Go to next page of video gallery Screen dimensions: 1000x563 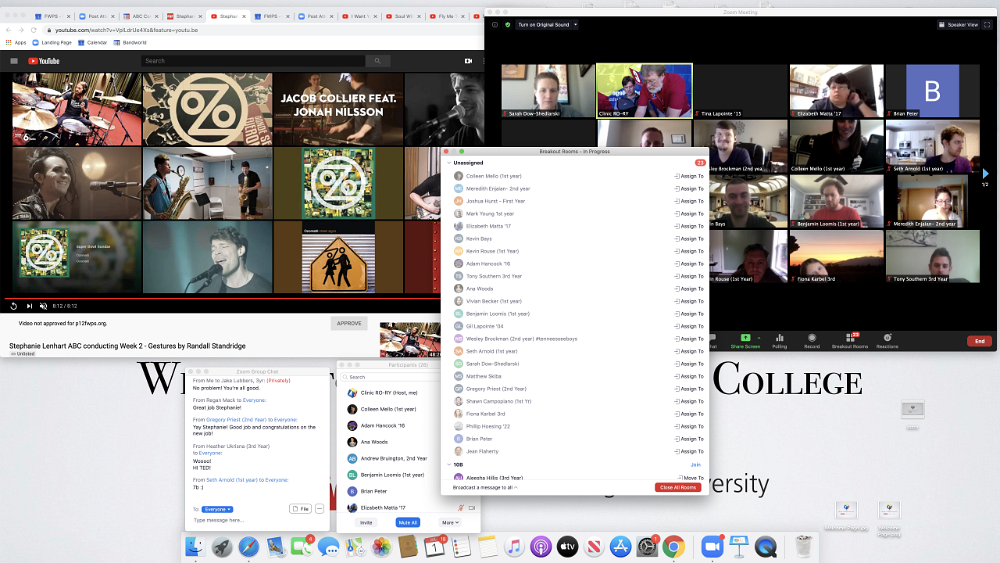pos(985,173)
